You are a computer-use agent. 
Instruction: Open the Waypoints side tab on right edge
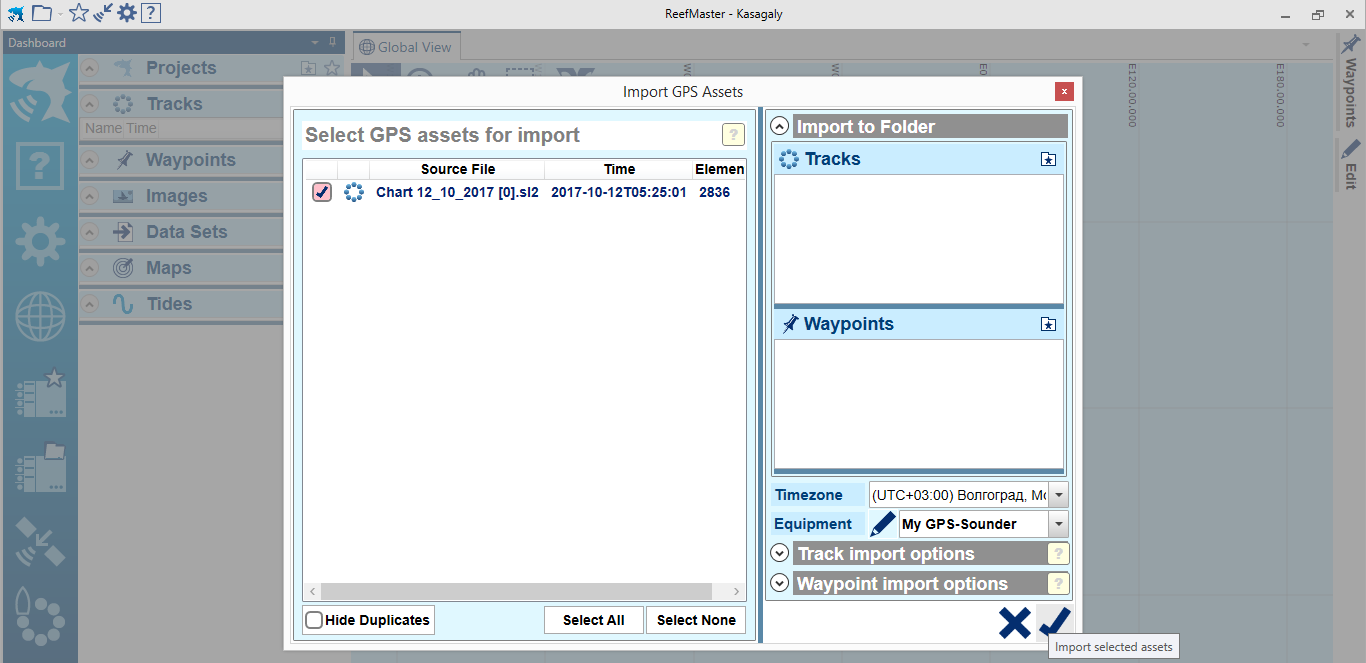[1351, 81]
